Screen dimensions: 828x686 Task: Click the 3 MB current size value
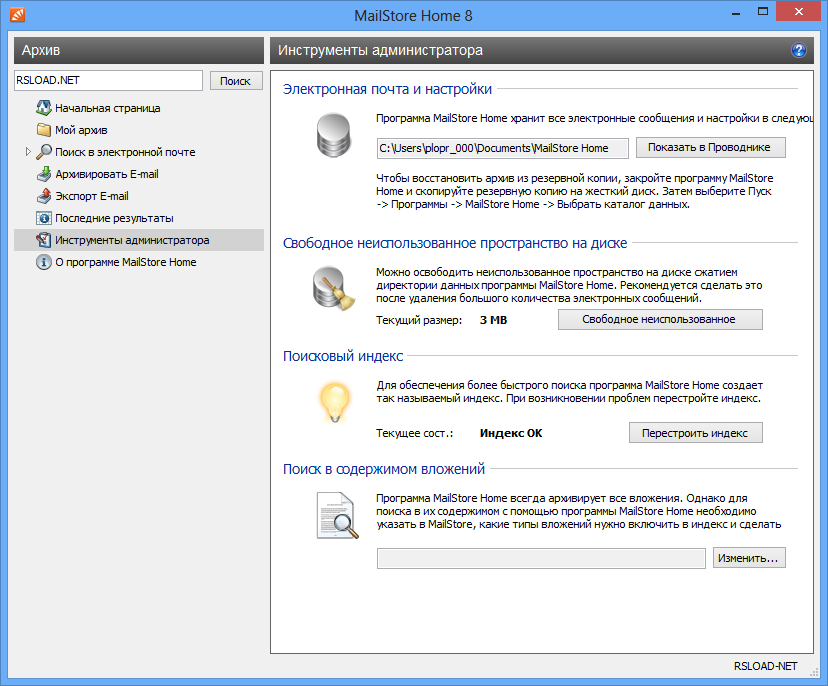(x=493, y=320)
